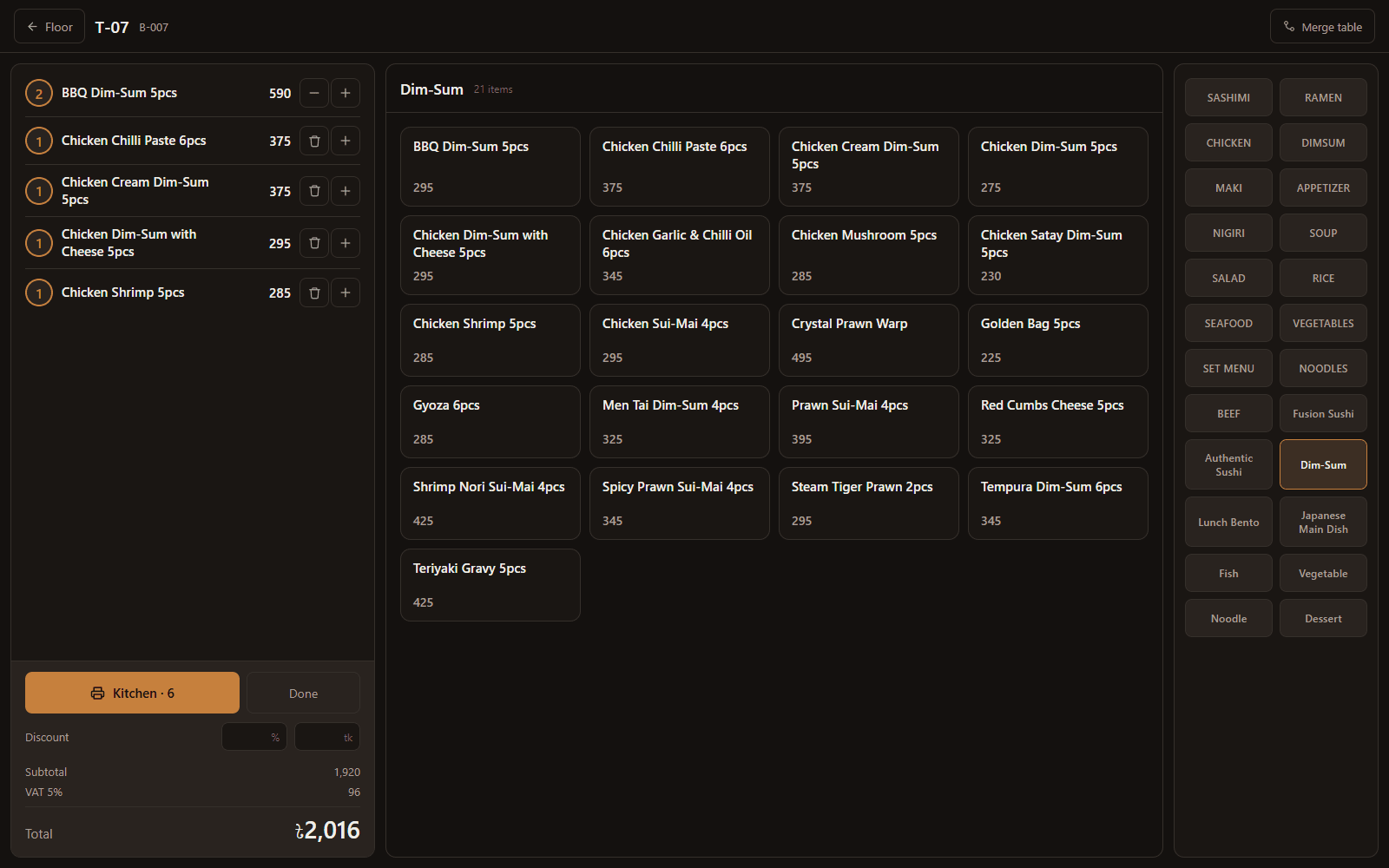Increase Chicken Shrimp 5pcs quantity in order
The height and width of the screenshot is (868, 1389).
coord(346,293)
